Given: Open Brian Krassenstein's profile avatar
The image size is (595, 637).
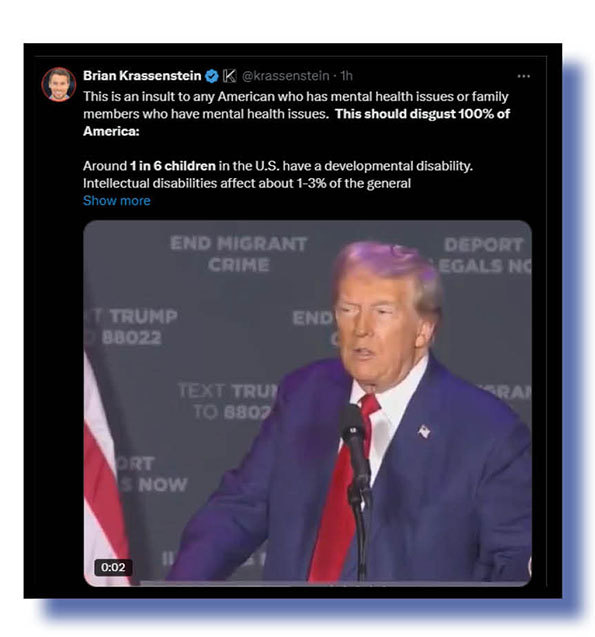Looking at the screenshot, I should click(x=58, y=84).
